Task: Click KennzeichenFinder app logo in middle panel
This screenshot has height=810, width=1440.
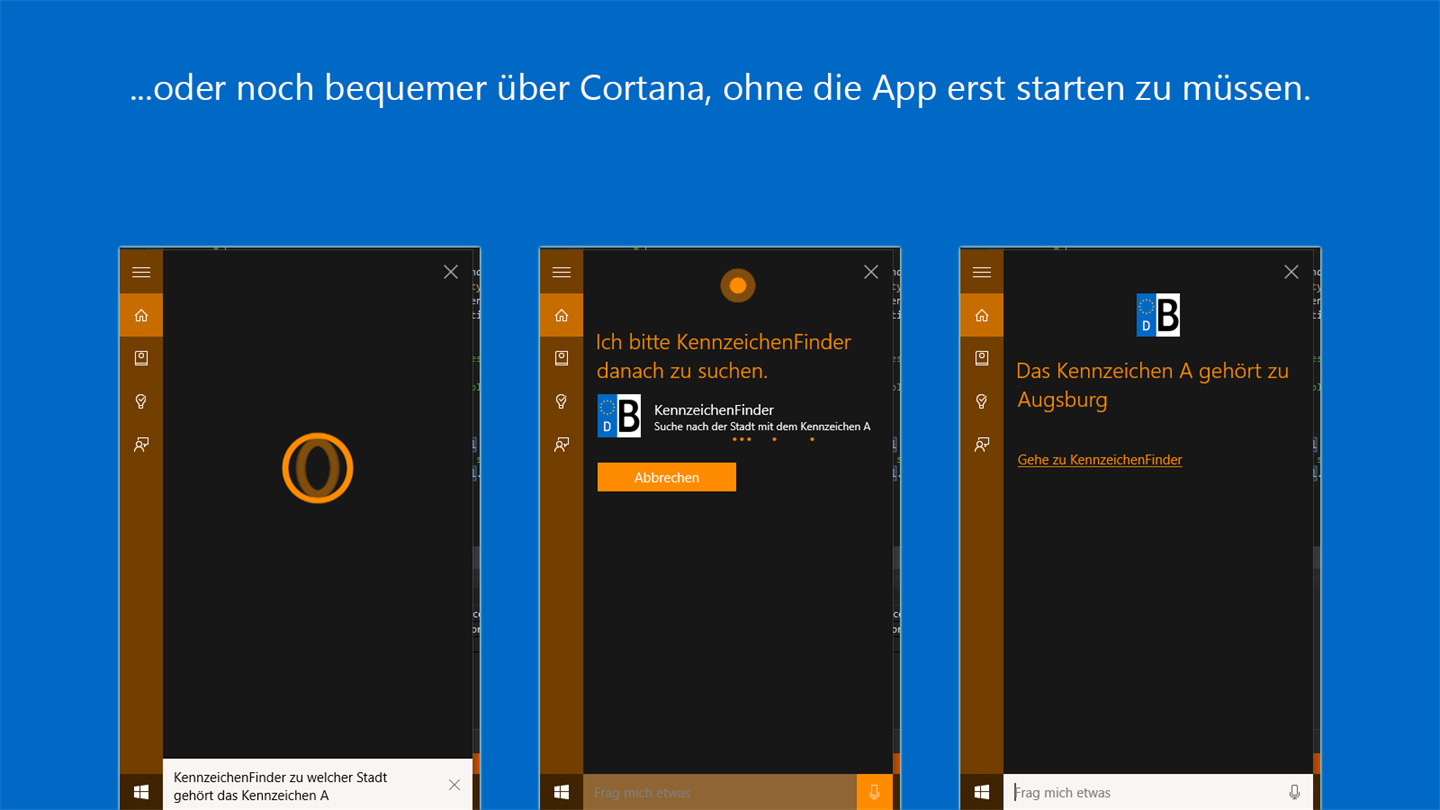Action: click(x=619, y=416)
